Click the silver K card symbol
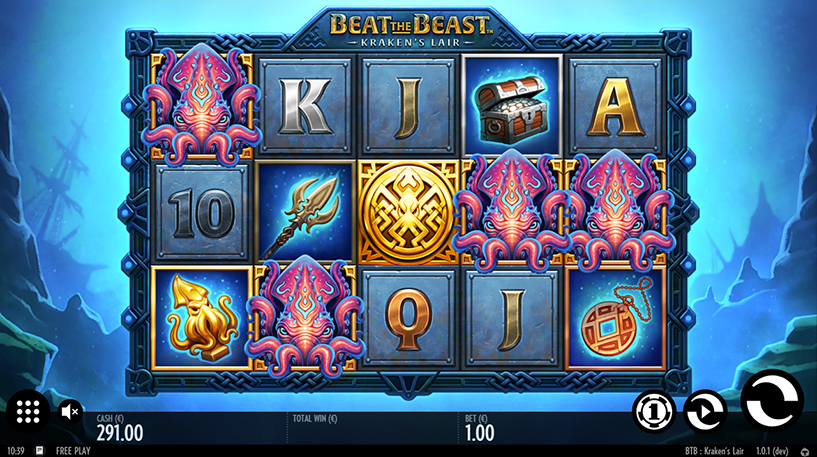This screenshot has width=817, height=457. [x=306, y=107]
